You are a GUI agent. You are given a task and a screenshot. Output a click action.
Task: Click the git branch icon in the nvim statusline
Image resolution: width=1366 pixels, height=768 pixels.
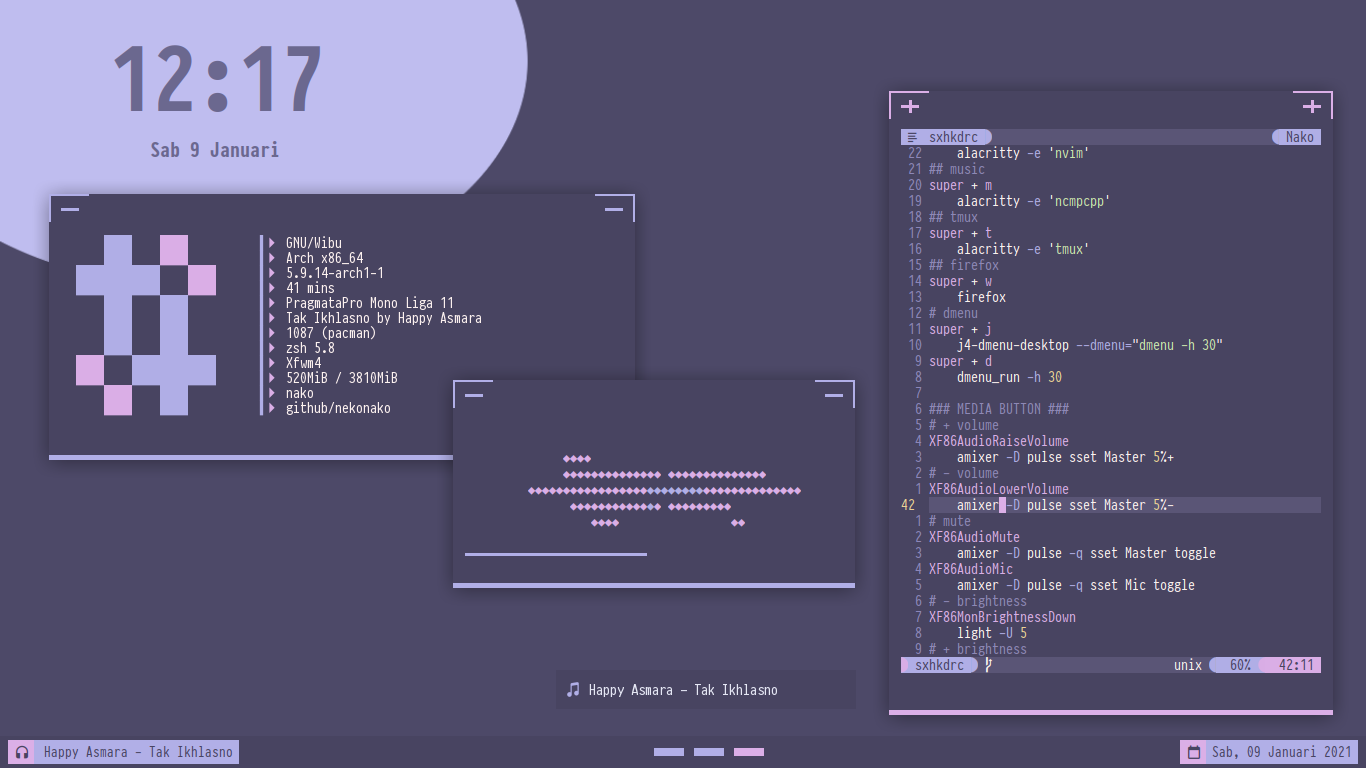[989, 664]
